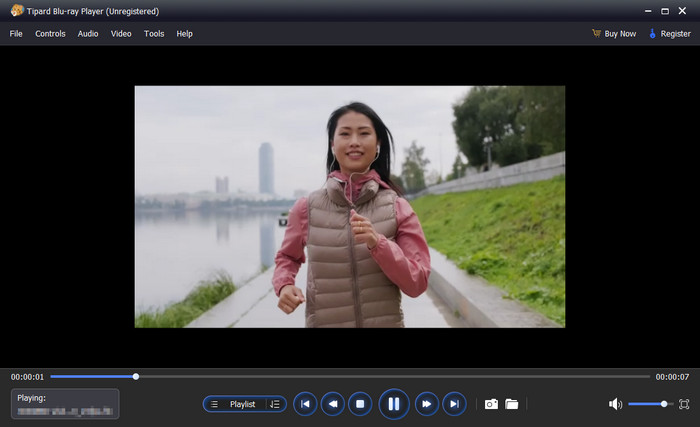Skip to the previous track
700x427 pixels.
[x=305, y=404]
